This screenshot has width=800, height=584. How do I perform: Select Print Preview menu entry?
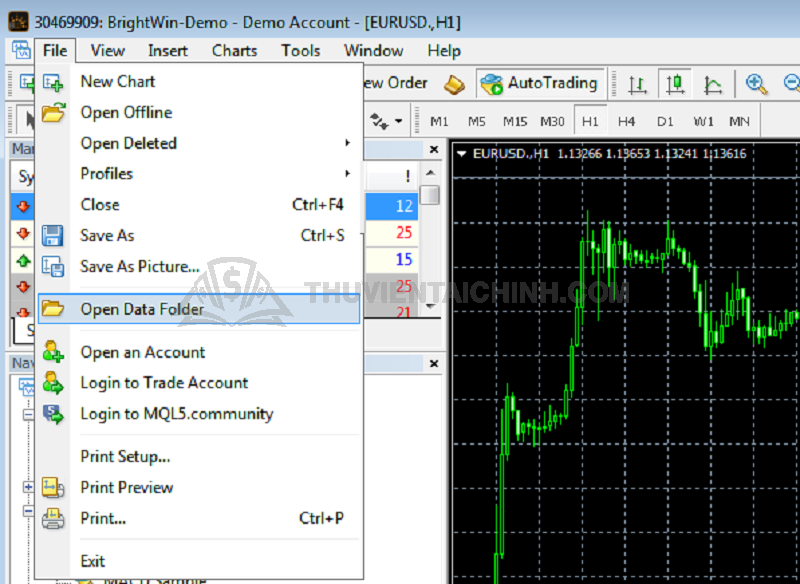click(x=199, y=488)
